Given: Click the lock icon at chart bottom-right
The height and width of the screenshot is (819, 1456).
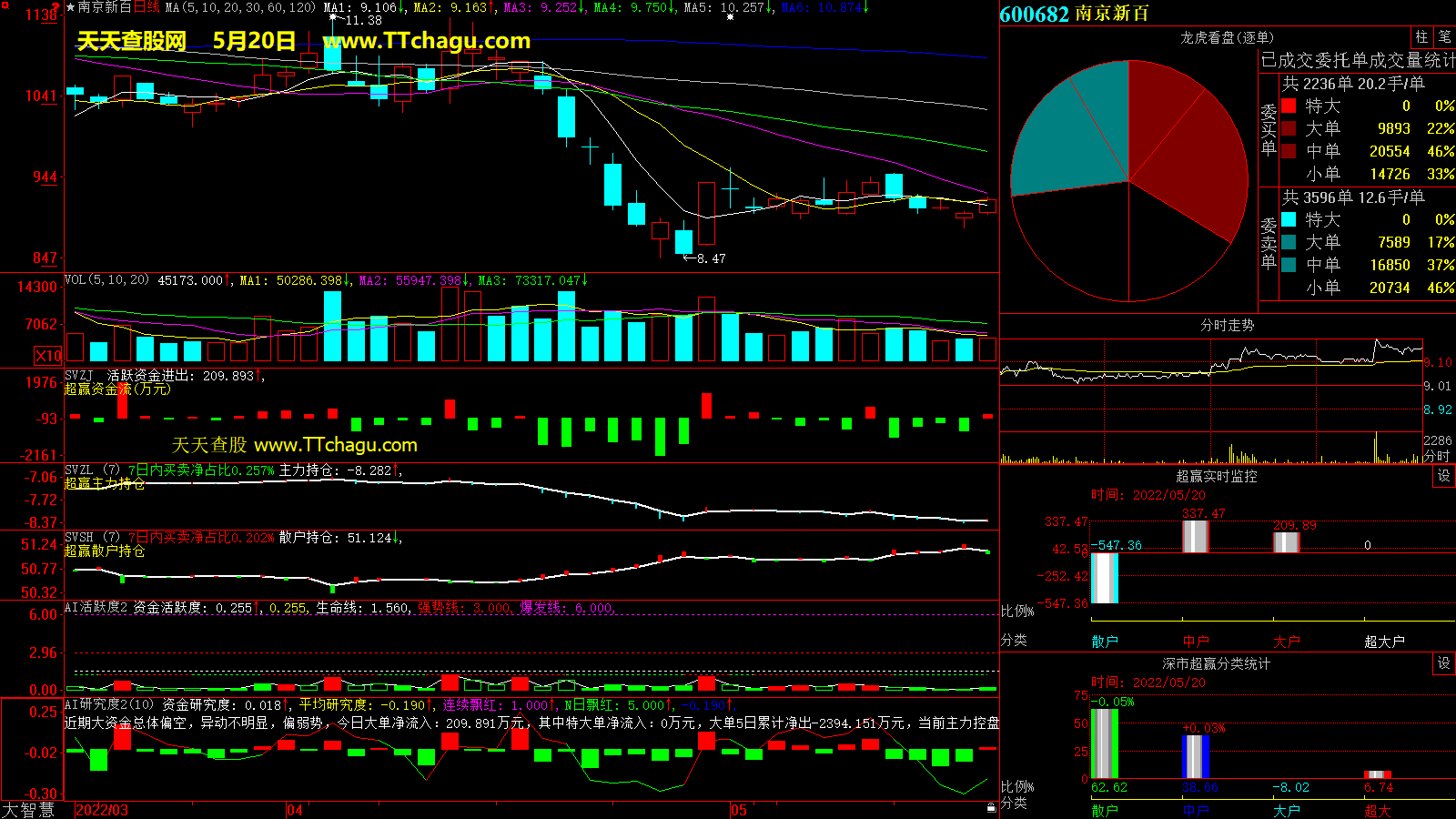Looking at the screenshot, I should 991,807.
